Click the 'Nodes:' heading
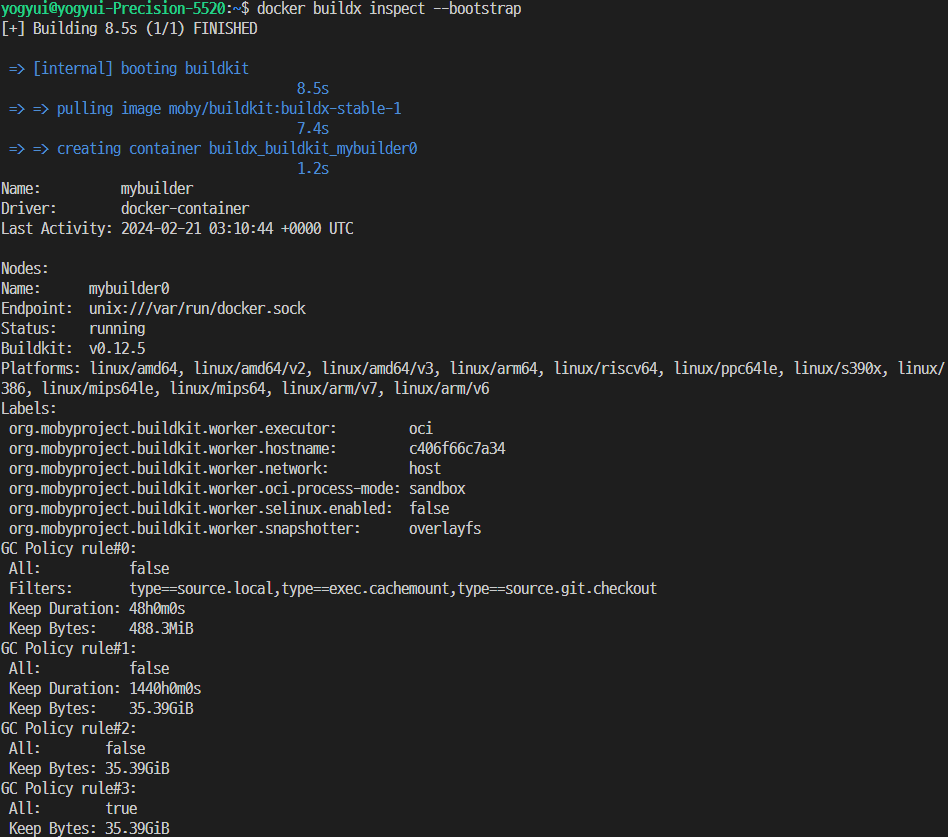 (x=24, y=269)
